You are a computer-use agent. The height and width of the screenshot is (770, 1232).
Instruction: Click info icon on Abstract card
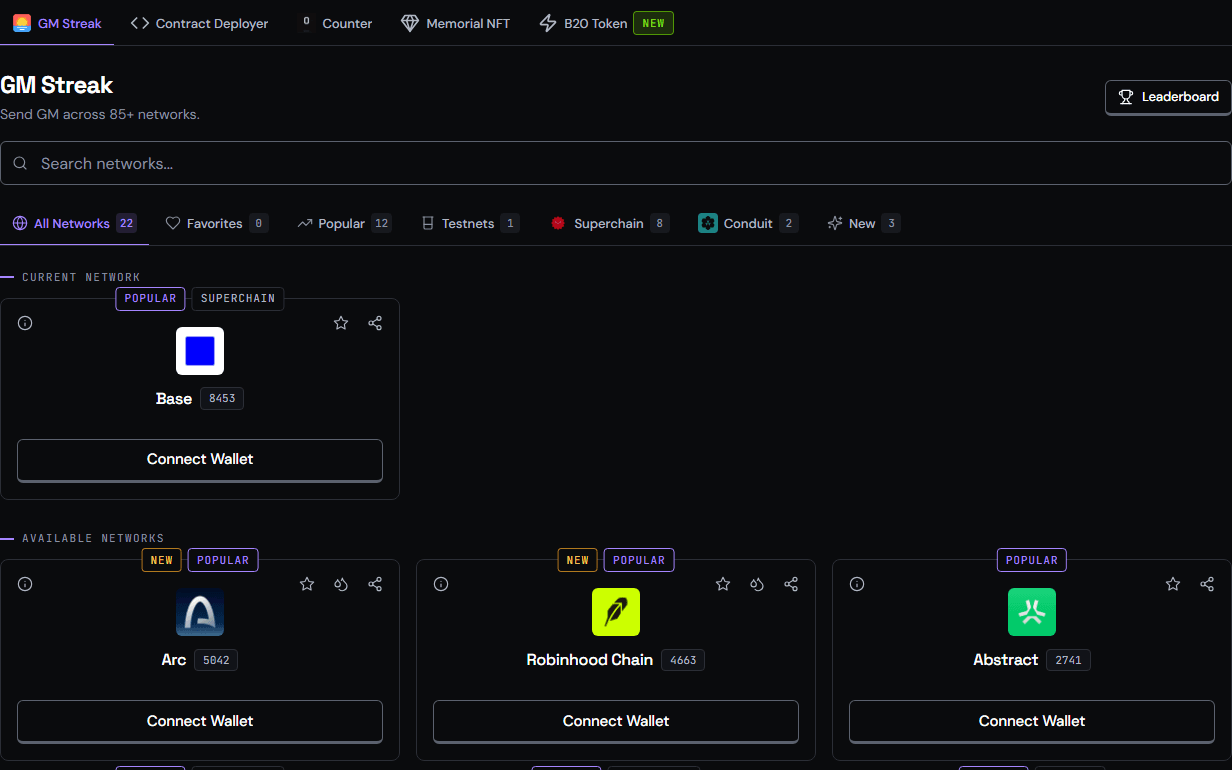coord(857,584)
